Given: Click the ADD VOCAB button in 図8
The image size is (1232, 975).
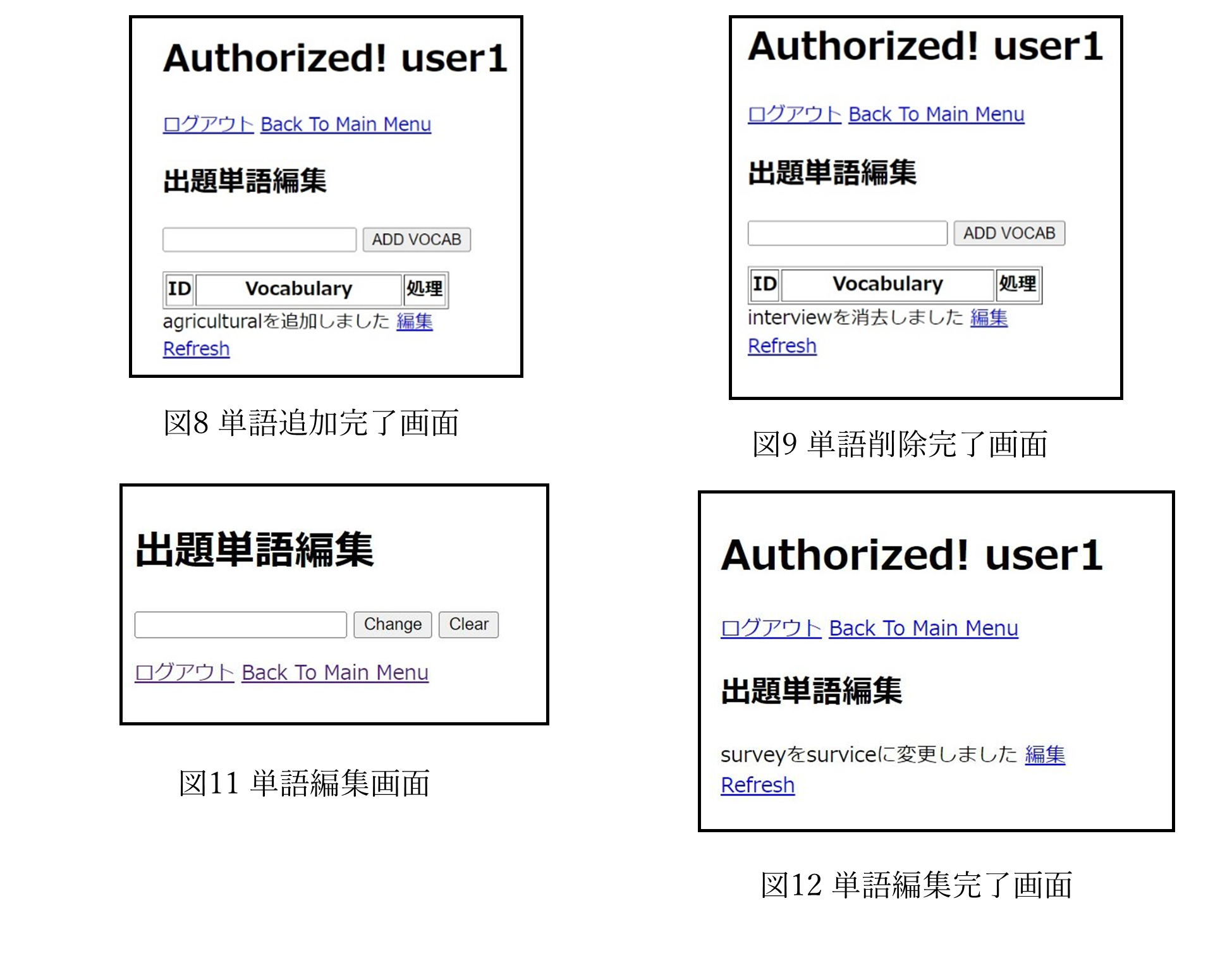Looking at the screenshot, I should pos(417,240).
